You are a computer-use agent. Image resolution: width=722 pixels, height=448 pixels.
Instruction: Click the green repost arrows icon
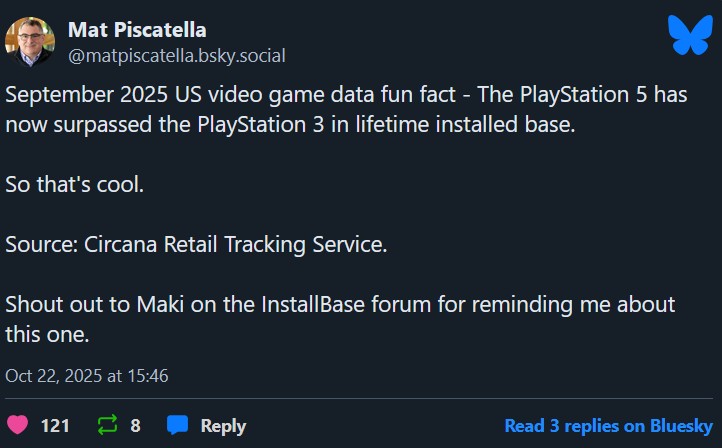click(107, 425)
